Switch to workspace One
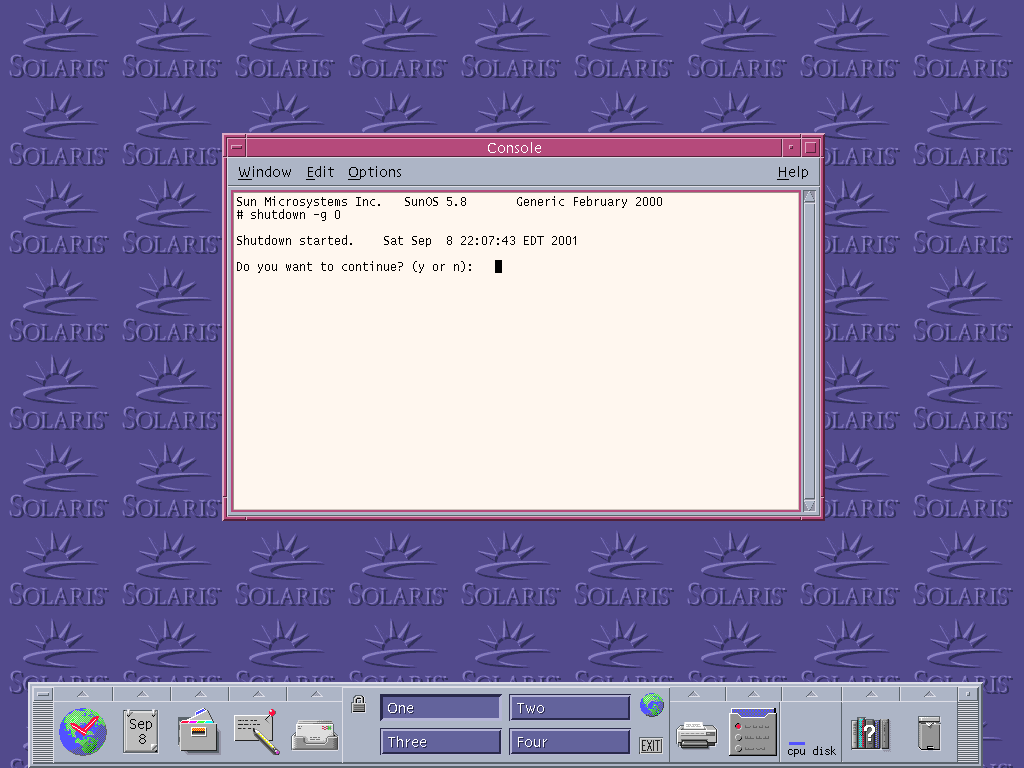The height and width of the screenshot is (768, 1024). [x=440, y=708]
